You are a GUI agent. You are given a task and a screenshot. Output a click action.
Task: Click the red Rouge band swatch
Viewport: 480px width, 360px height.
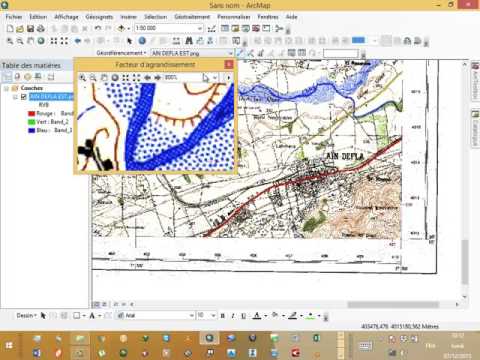(32, 114)
